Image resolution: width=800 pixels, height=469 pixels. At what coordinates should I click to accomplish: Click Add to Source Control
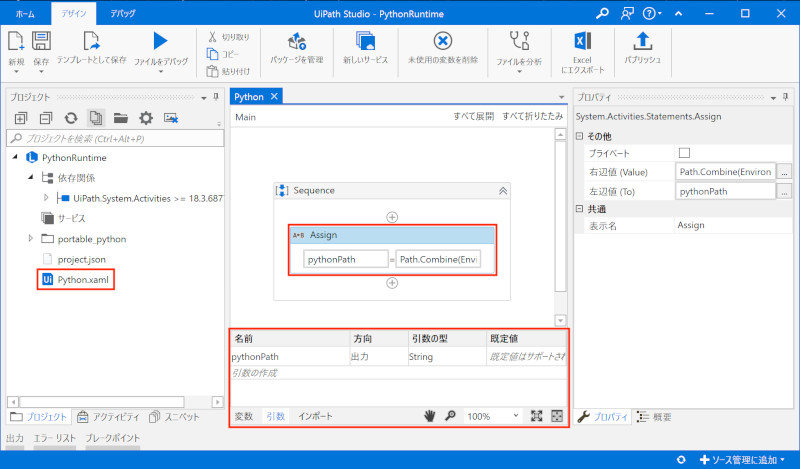(741, 460)
